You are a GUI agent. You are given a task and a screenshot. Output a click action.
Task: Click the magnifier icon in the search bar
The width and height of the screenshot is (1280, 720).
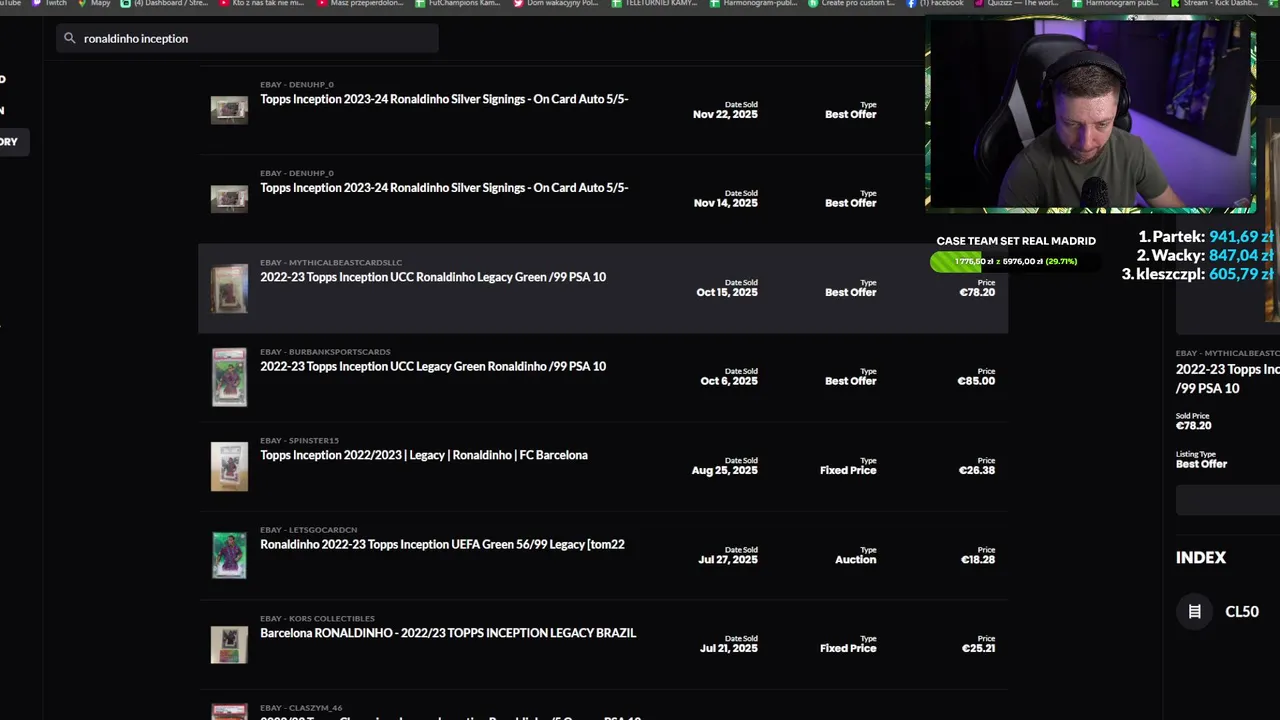tap(69, 38)
